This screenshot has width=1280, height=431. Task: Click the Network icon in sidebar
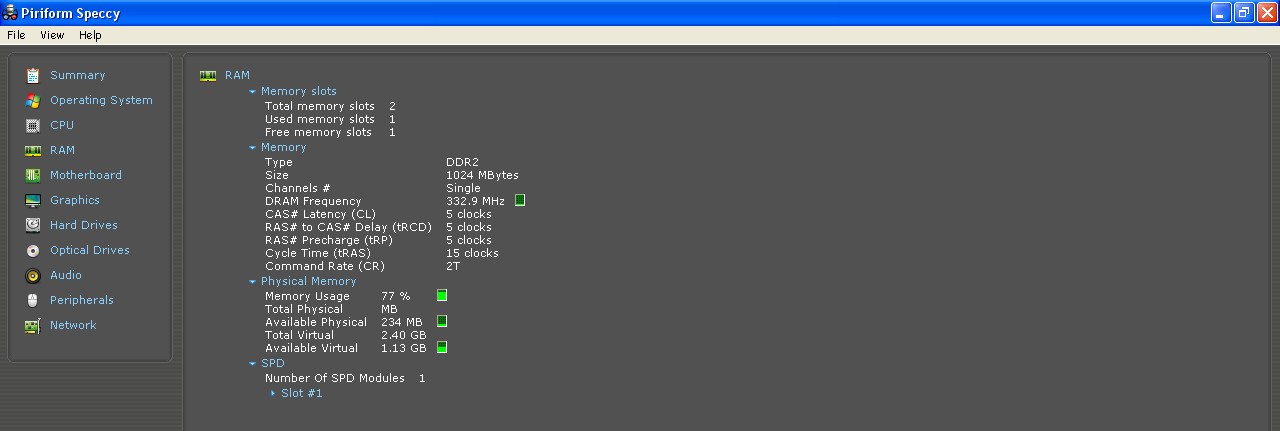point(33,325)
